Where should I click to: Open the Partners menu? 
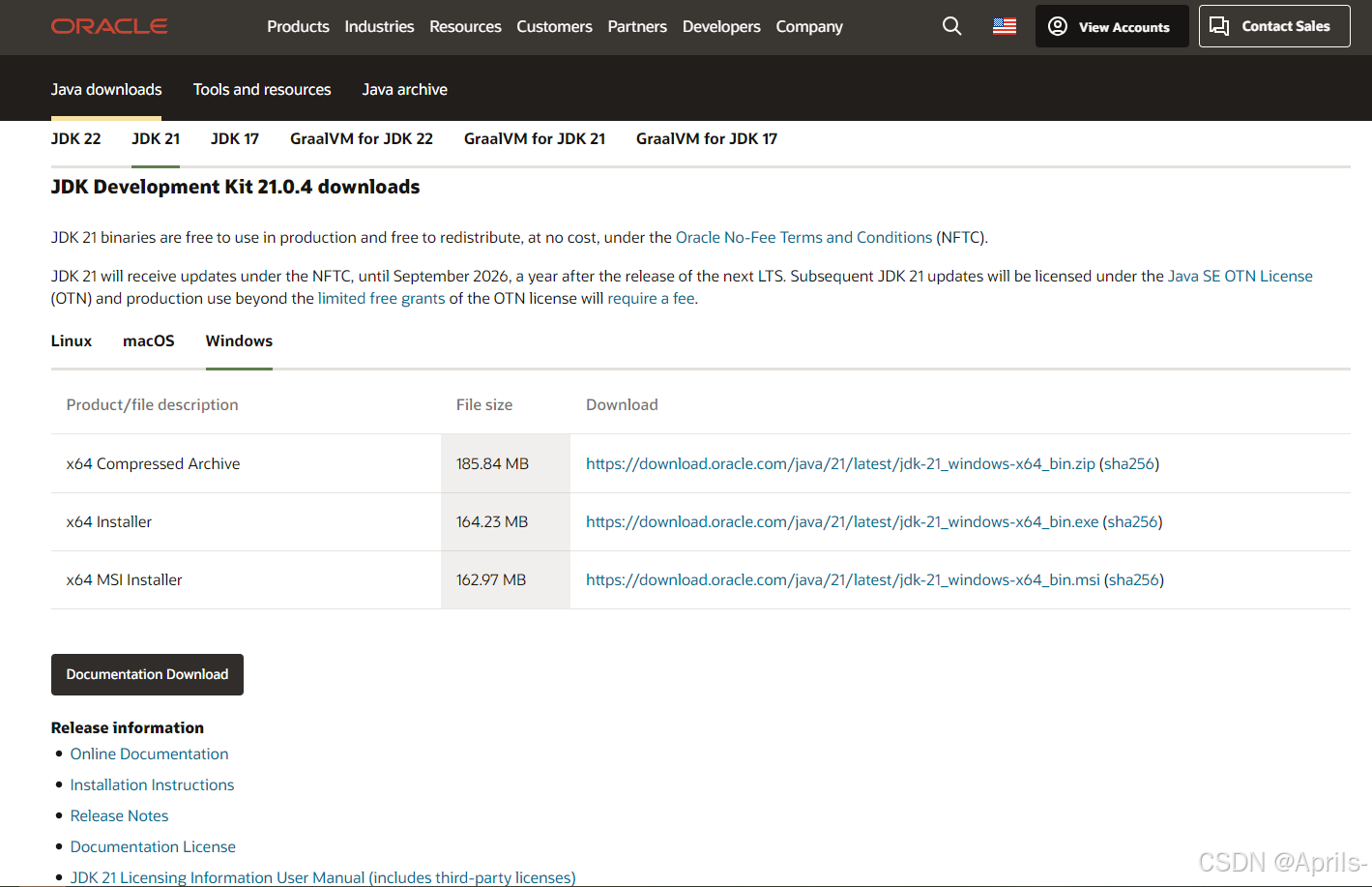tap(637, 27)
